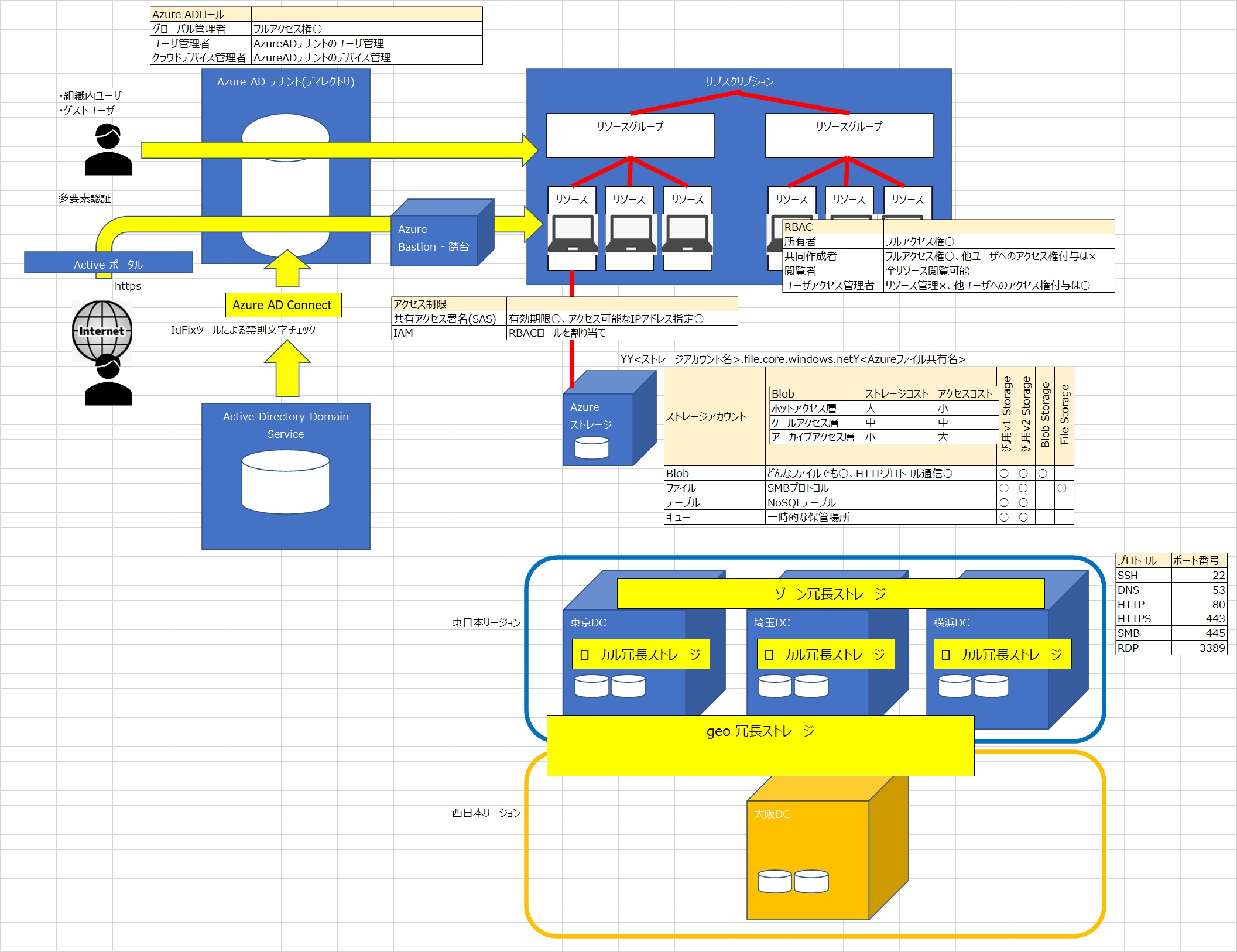Click ローカル冗長ストレージ label inside 埼玉DC

pyautogui.click(x=825, y=655)
